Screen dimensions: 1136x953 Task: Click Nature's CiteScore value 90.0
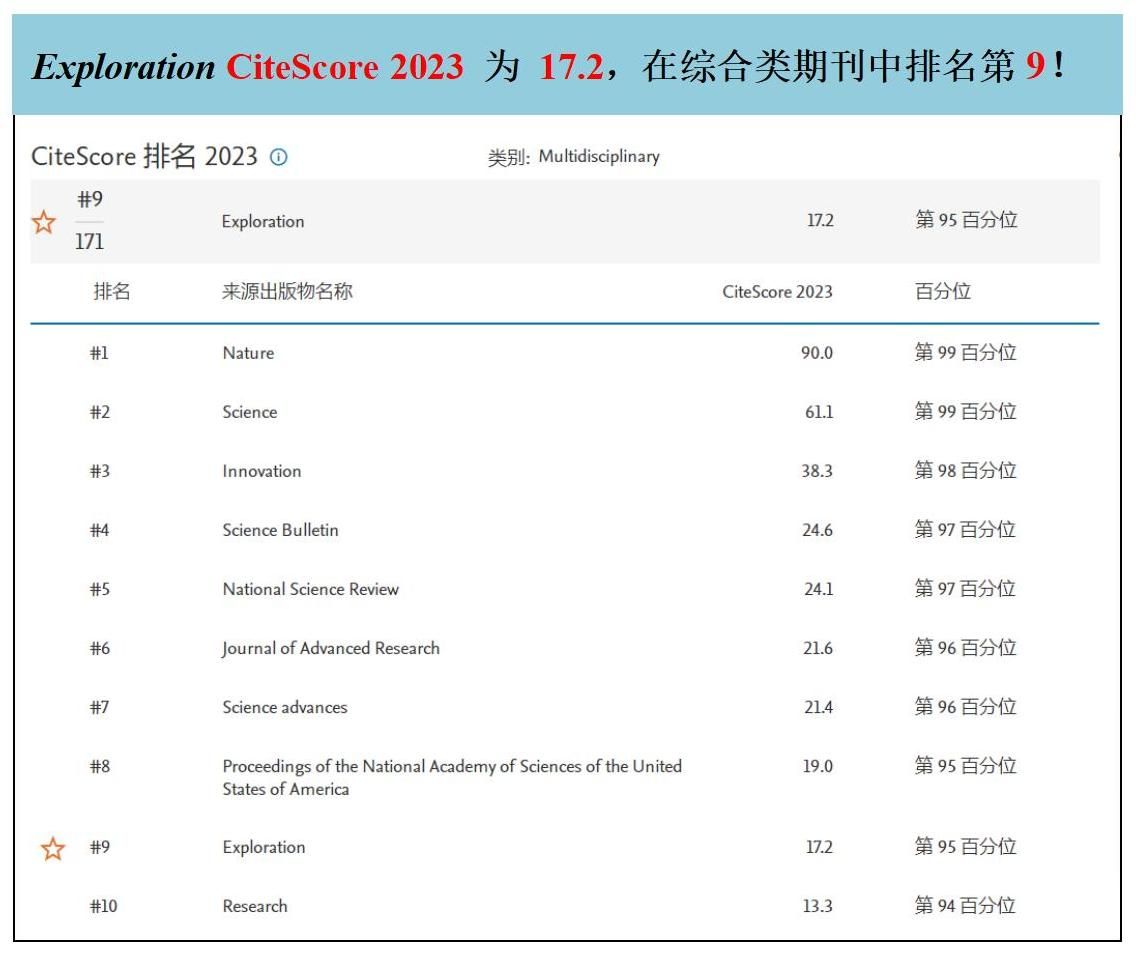(816, 353)
